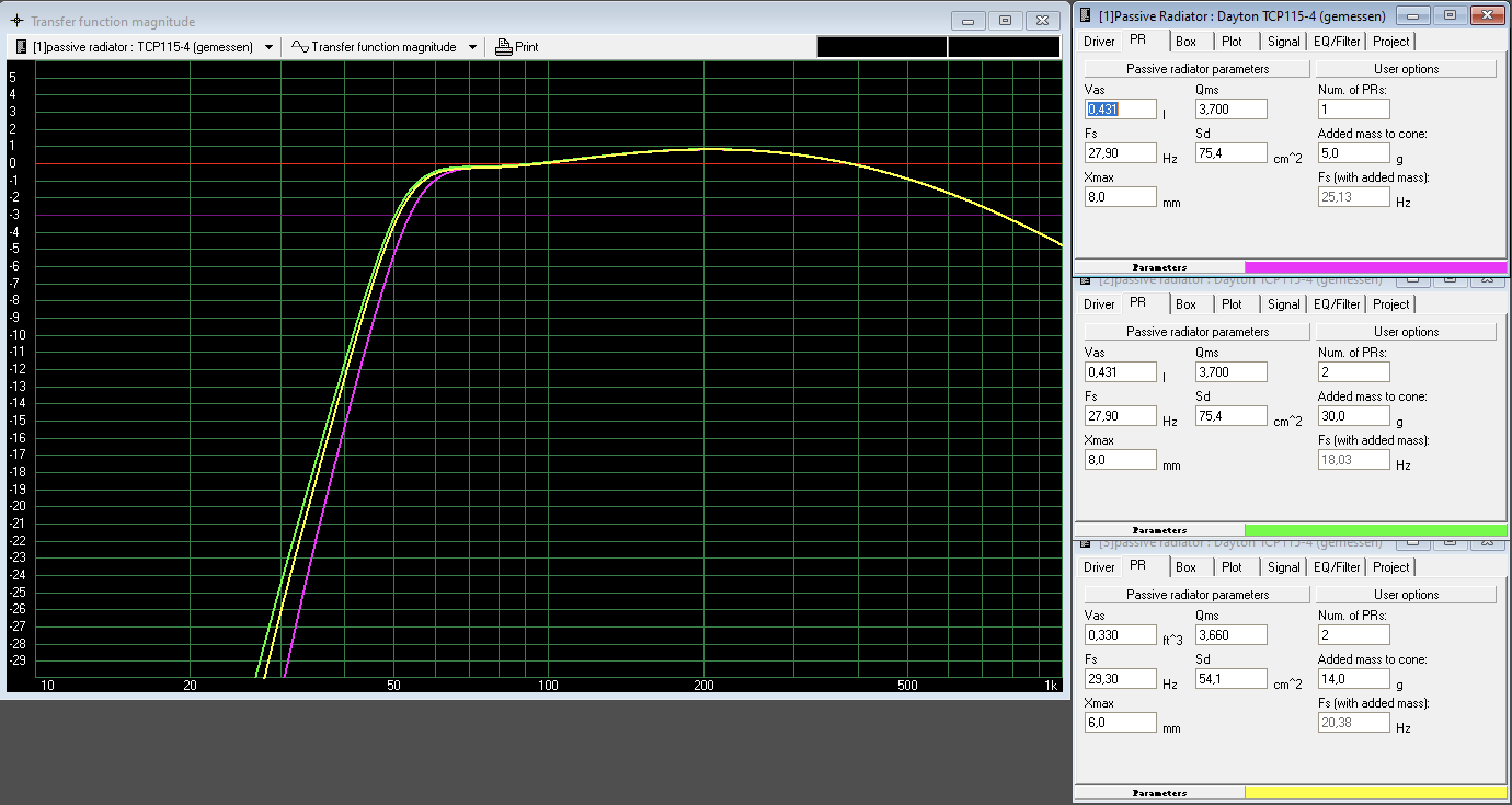Image resolution: width=1512 pixels, height=805 pixels.
Task: Open the passive radiator project dropdown
Action: click(x=269, y=47)
